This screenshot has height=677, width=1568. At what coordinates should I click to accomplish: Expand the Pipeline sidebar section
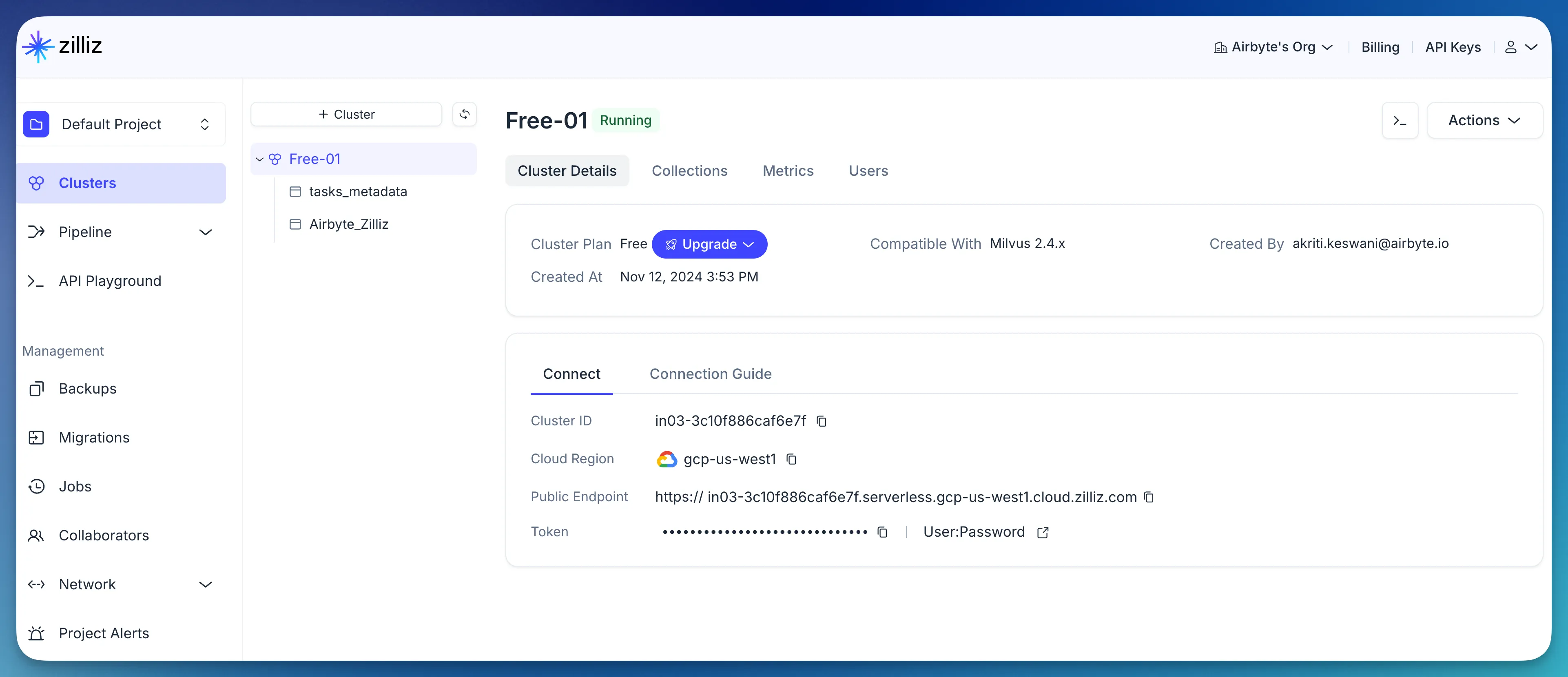coord(205,232)
